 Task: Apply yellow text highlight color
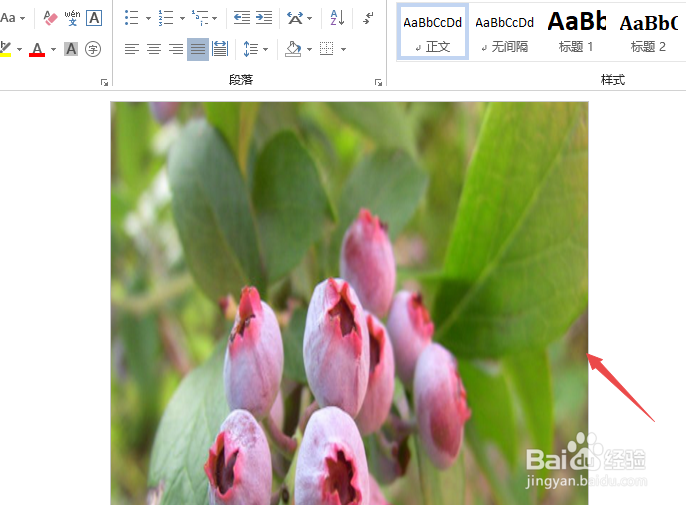coord(6,49)
